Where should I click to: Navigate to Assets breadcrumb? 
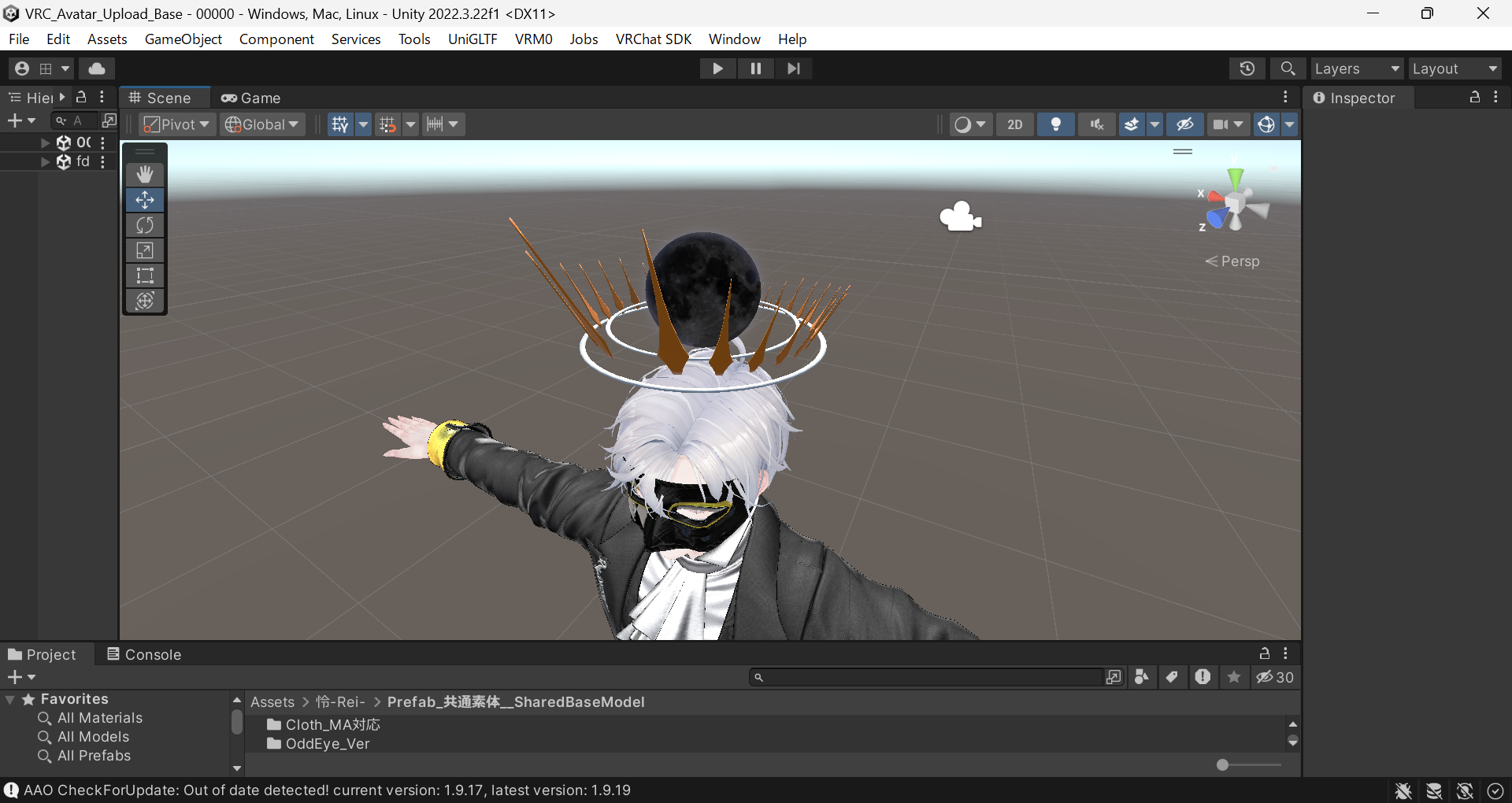pyautogui.click(x=272, y=702)
